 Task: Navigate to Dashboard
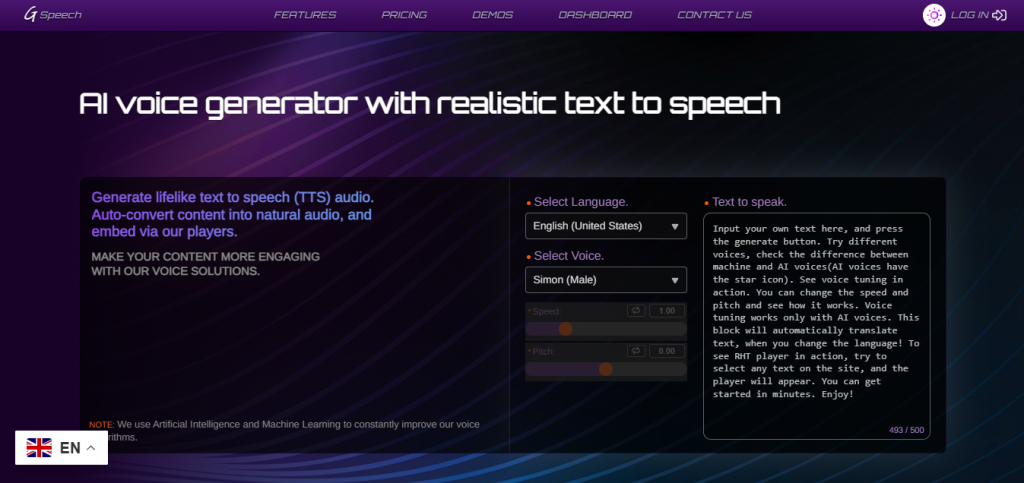[x=595, y=15]
